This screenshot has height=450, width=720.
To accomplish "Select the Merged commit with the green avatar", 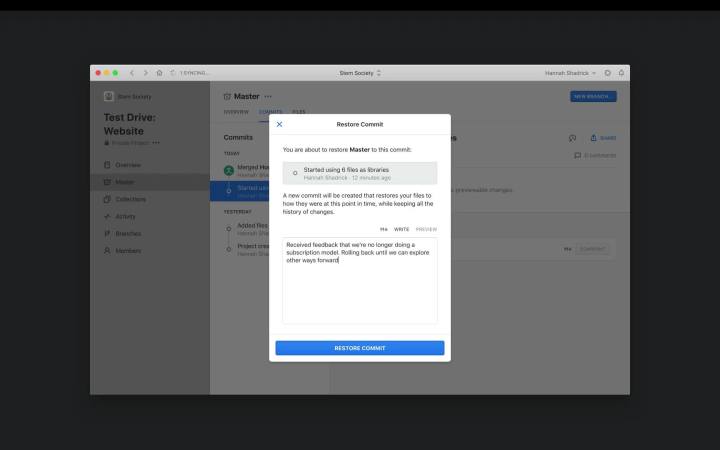I will pos(246,171).
